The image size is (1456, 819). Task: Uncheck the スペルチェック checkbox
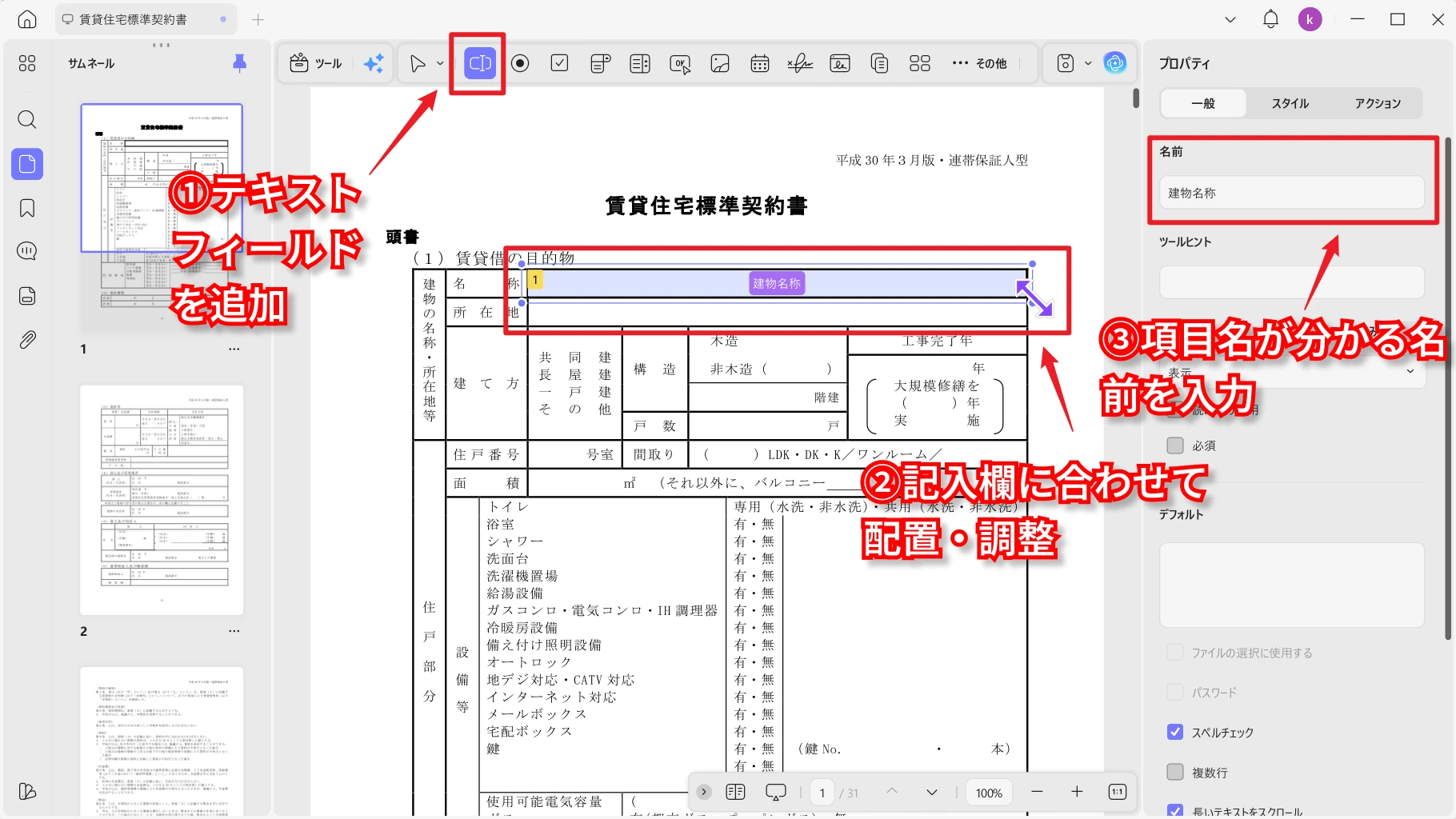pyautogui.click(x=1175, y=732)
